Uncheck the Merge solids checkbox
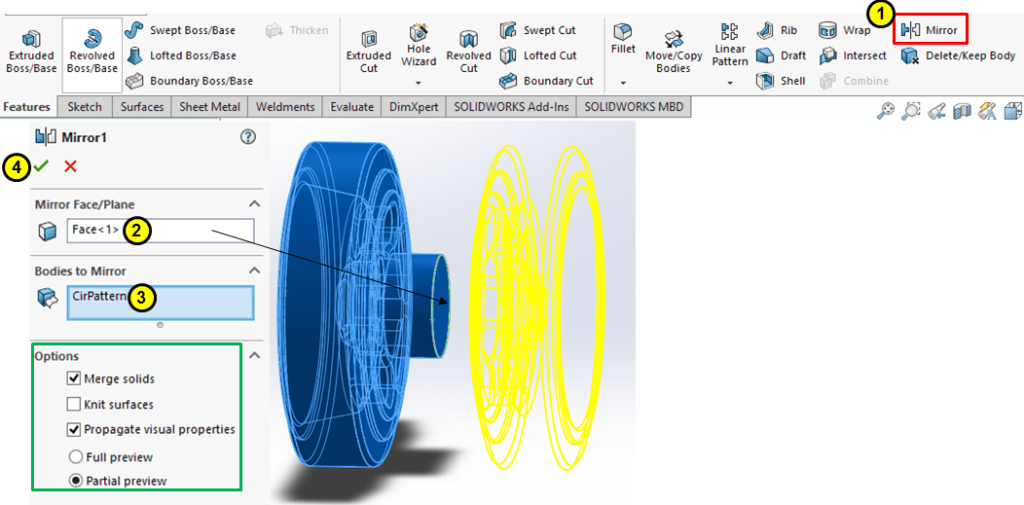 point(73,379)
